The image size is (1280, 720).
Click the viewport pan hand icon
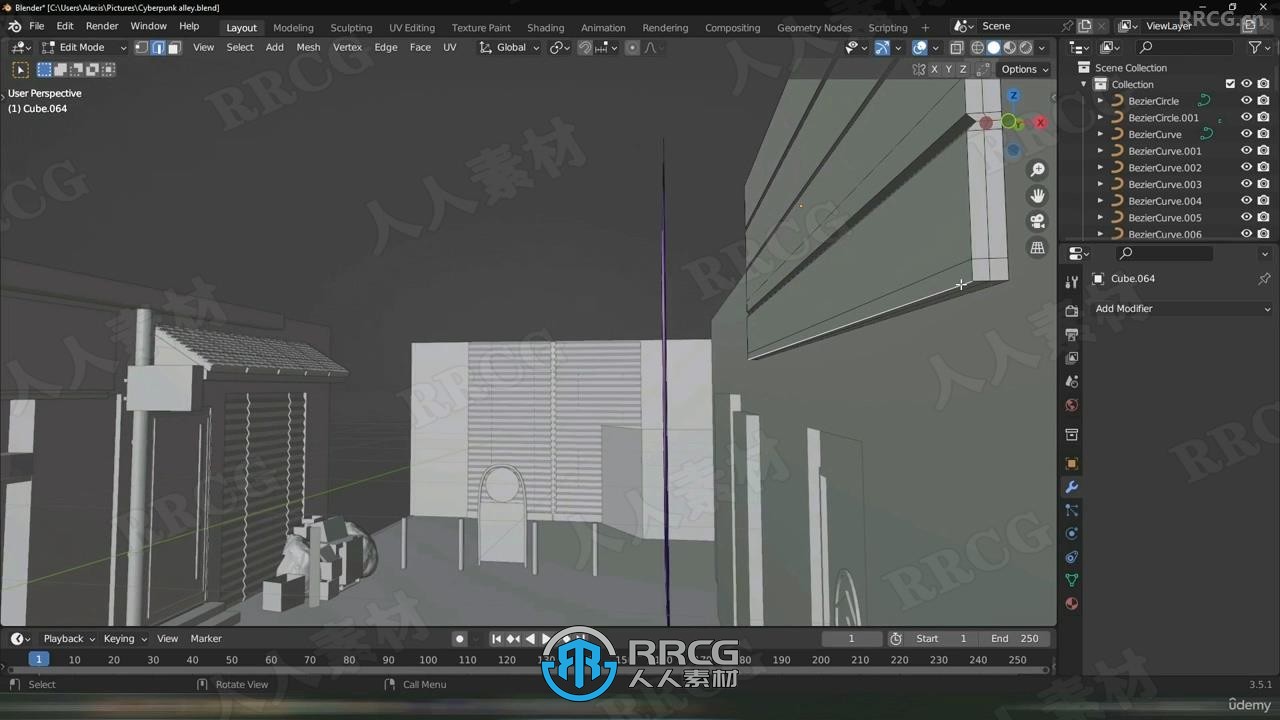tap(1038, 196)
